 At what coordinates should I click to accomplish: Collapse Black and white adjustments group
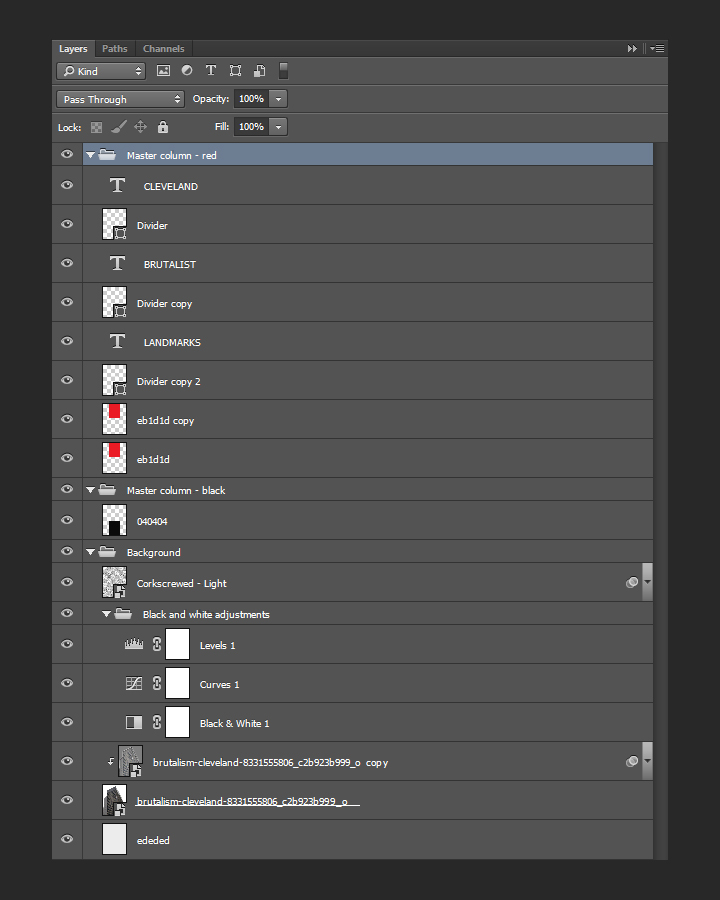[106, 614]
